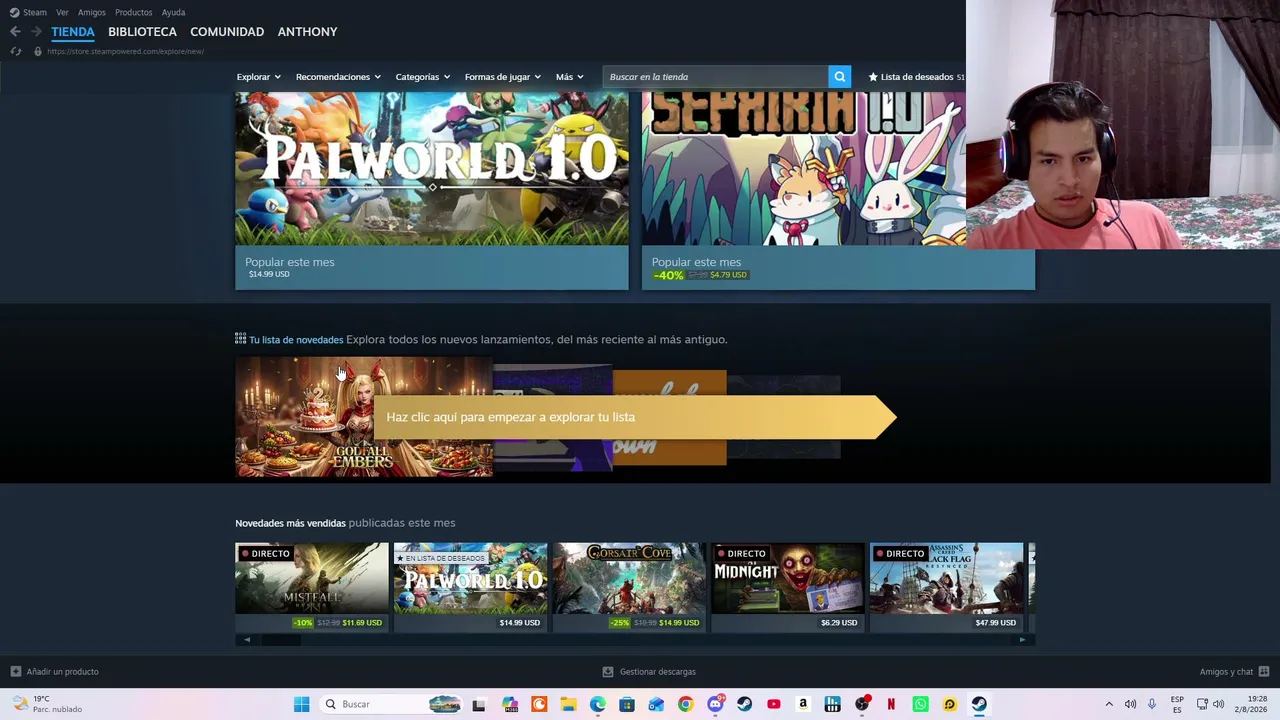Open the Windows Start menu
Image resolution: width=1280 pixels, height=720 pixels.
coord(301,704)
